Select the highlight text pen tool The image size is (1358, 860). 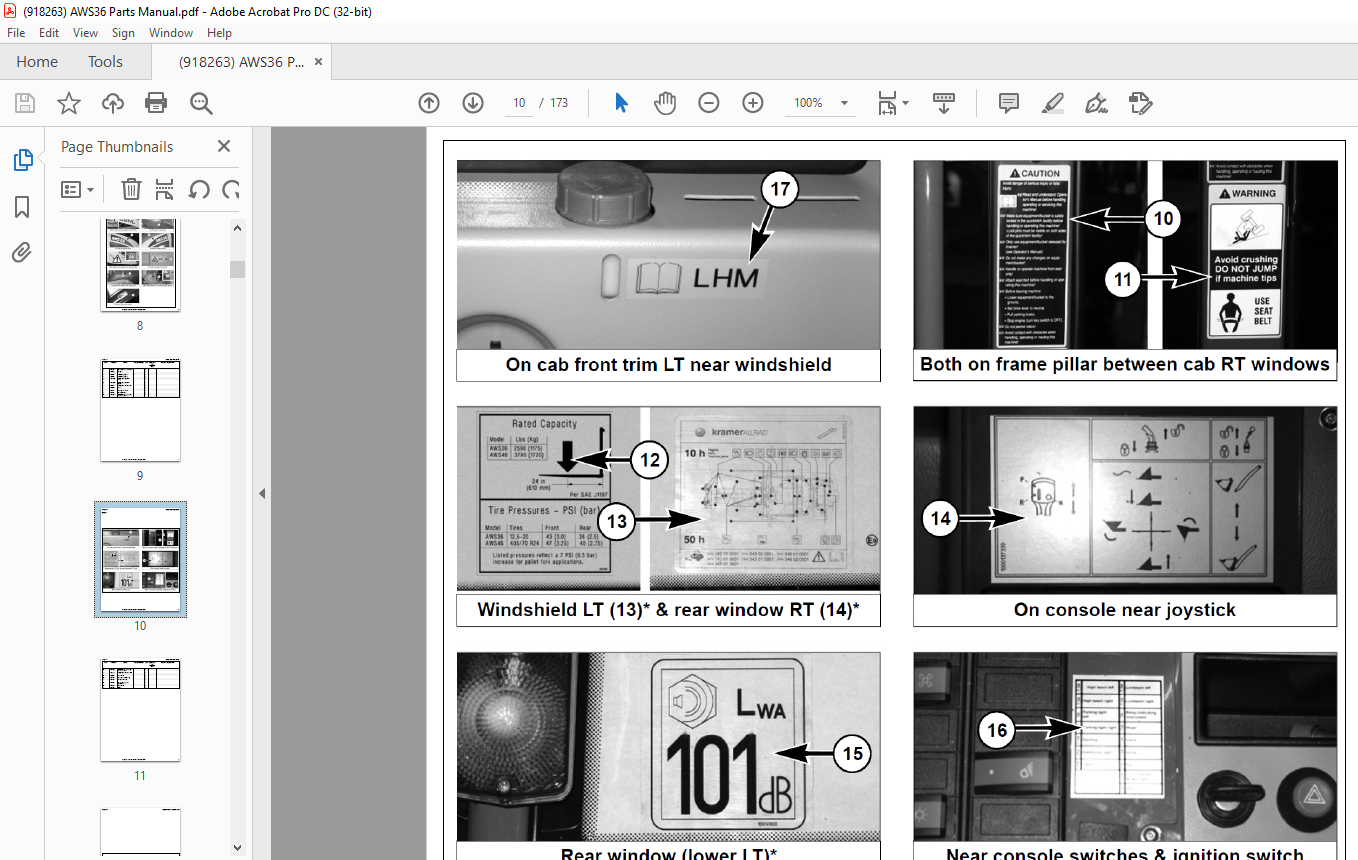tap(1052, 103)
